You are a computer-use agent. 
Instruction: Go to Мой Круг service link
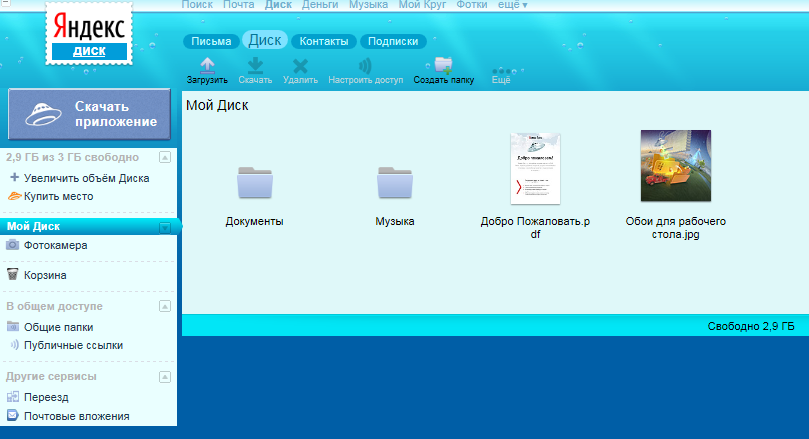coord(422,5)
